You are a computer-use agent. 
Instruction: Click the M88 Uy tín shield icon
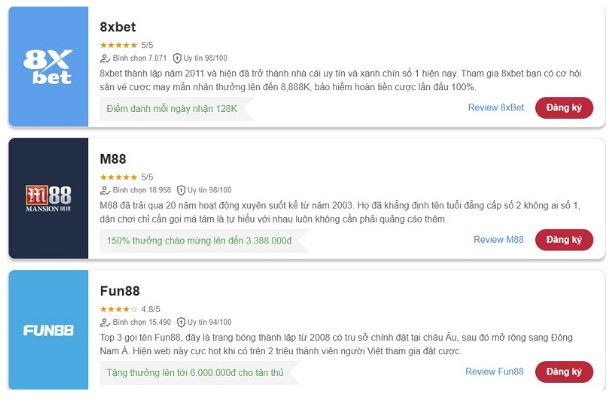tap(181, 191)
